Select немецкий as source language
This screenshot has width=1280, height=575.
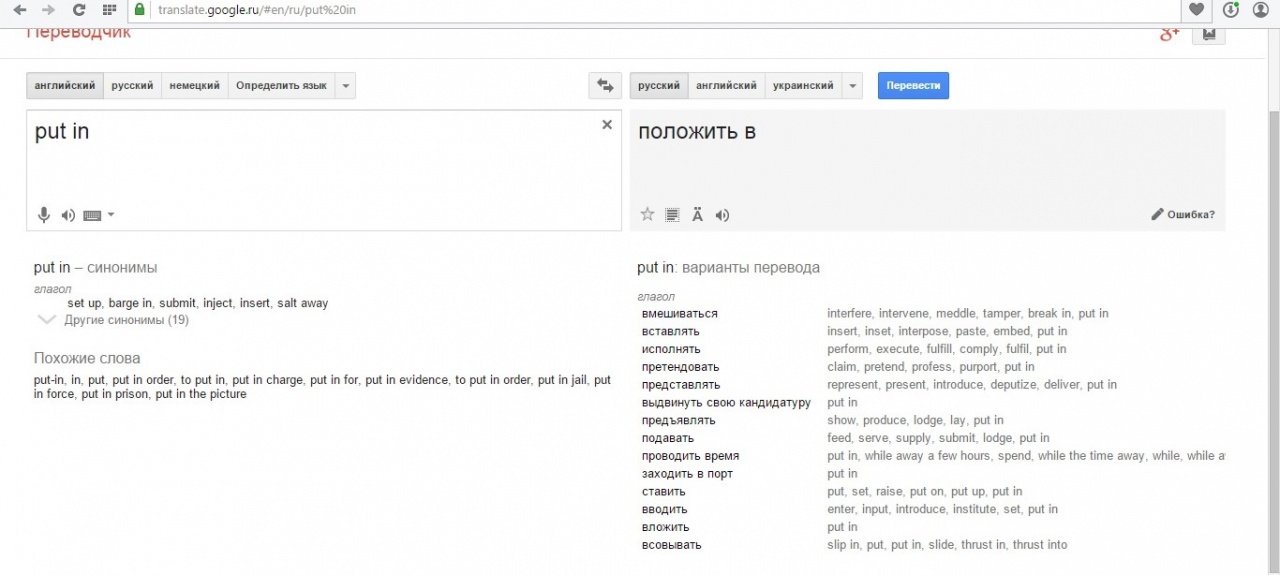[195, 86]
